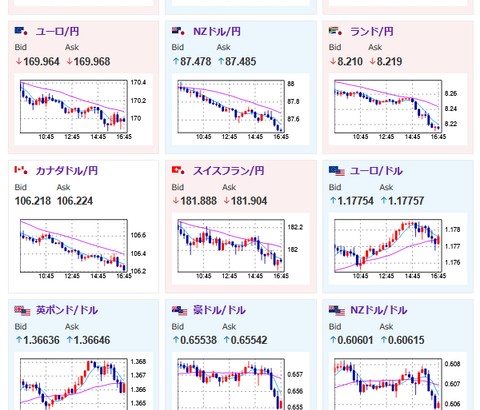The height and width of the screenshot is (410, 480).
Task: Click the Rand/Yen flag icon
Action: (x=335, y=31)
